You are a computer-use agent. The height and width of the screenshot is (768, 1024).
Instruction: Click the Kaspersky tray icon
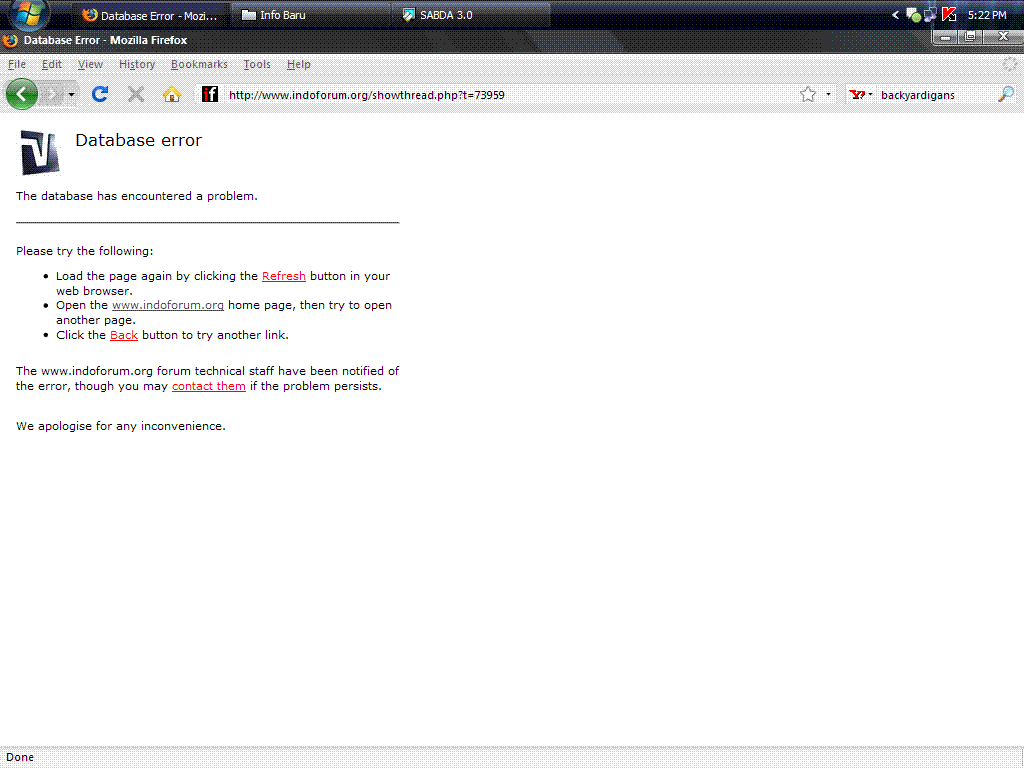(949, 14)
